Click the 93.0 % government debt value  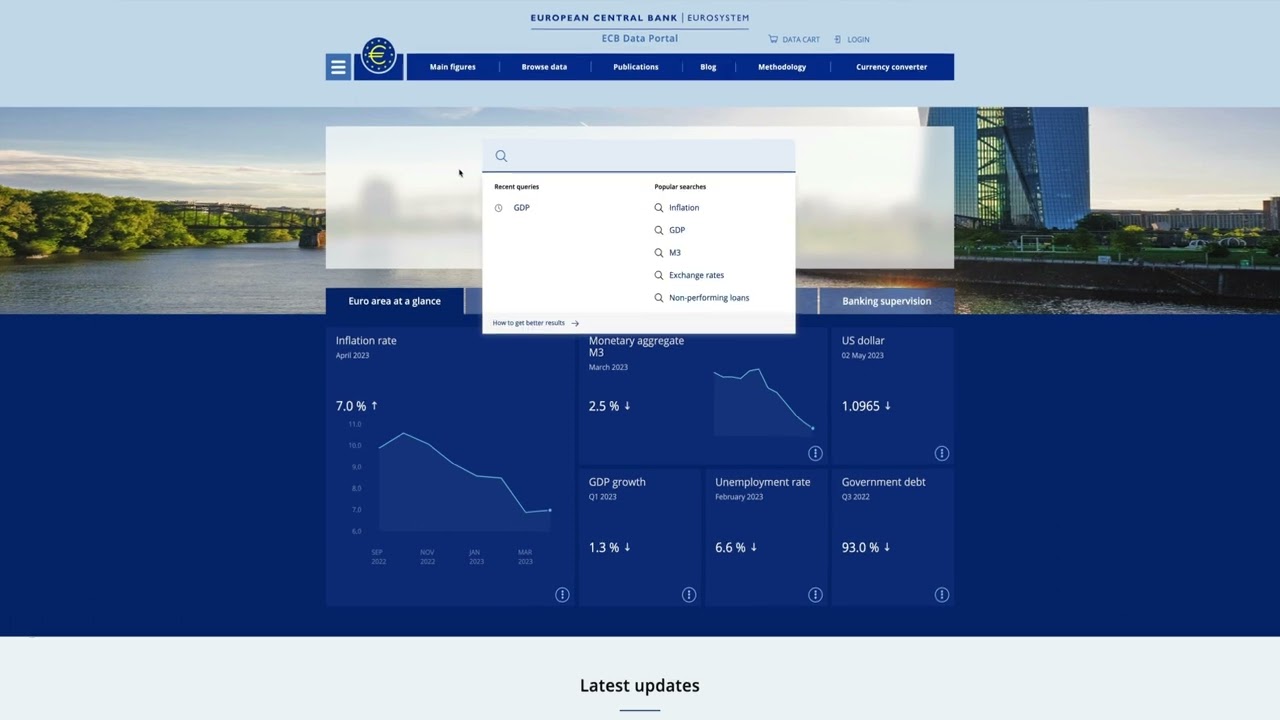pyautogui.click(x=860, y=548)
